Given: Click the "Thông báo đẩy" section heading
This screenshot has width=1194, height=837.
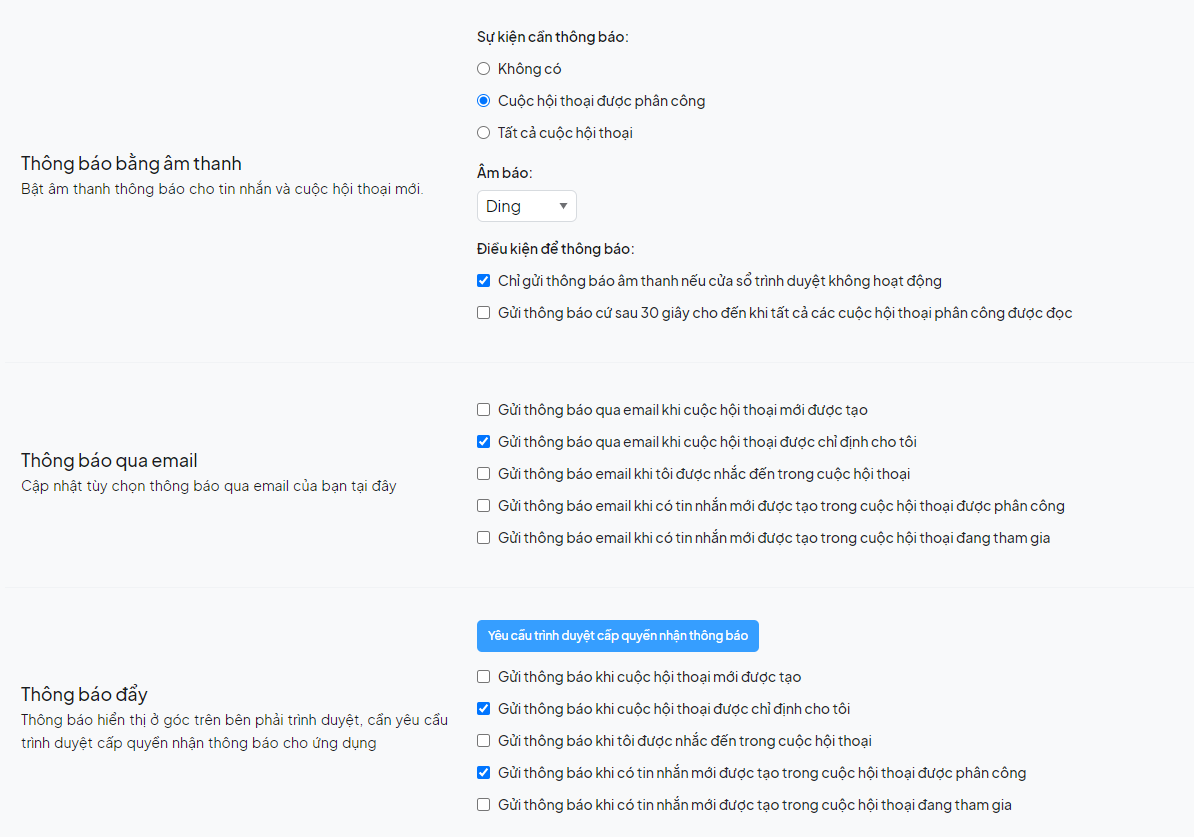Looking at the screenshot, I should (x=84, y=695).
